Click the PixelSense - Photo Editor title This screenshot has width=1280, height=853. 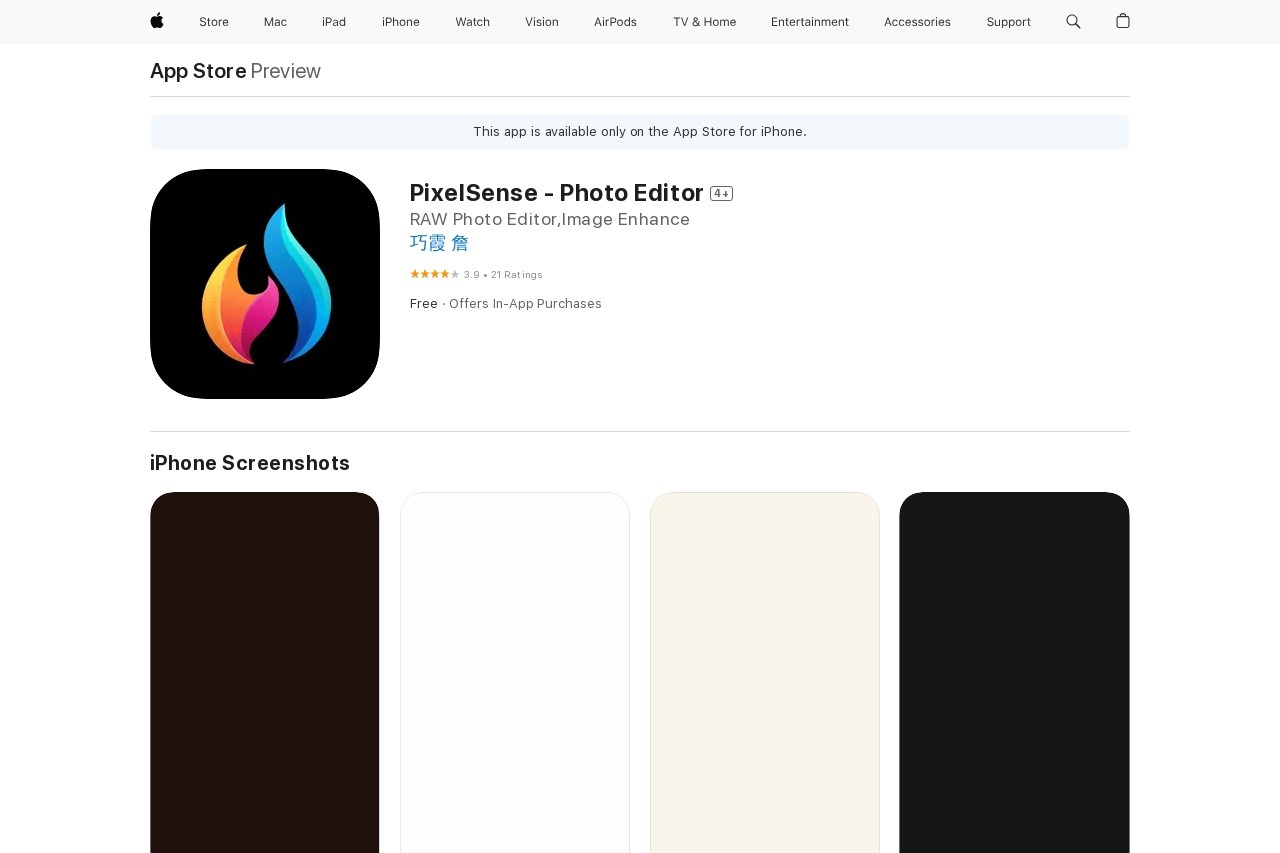point(557,193)
